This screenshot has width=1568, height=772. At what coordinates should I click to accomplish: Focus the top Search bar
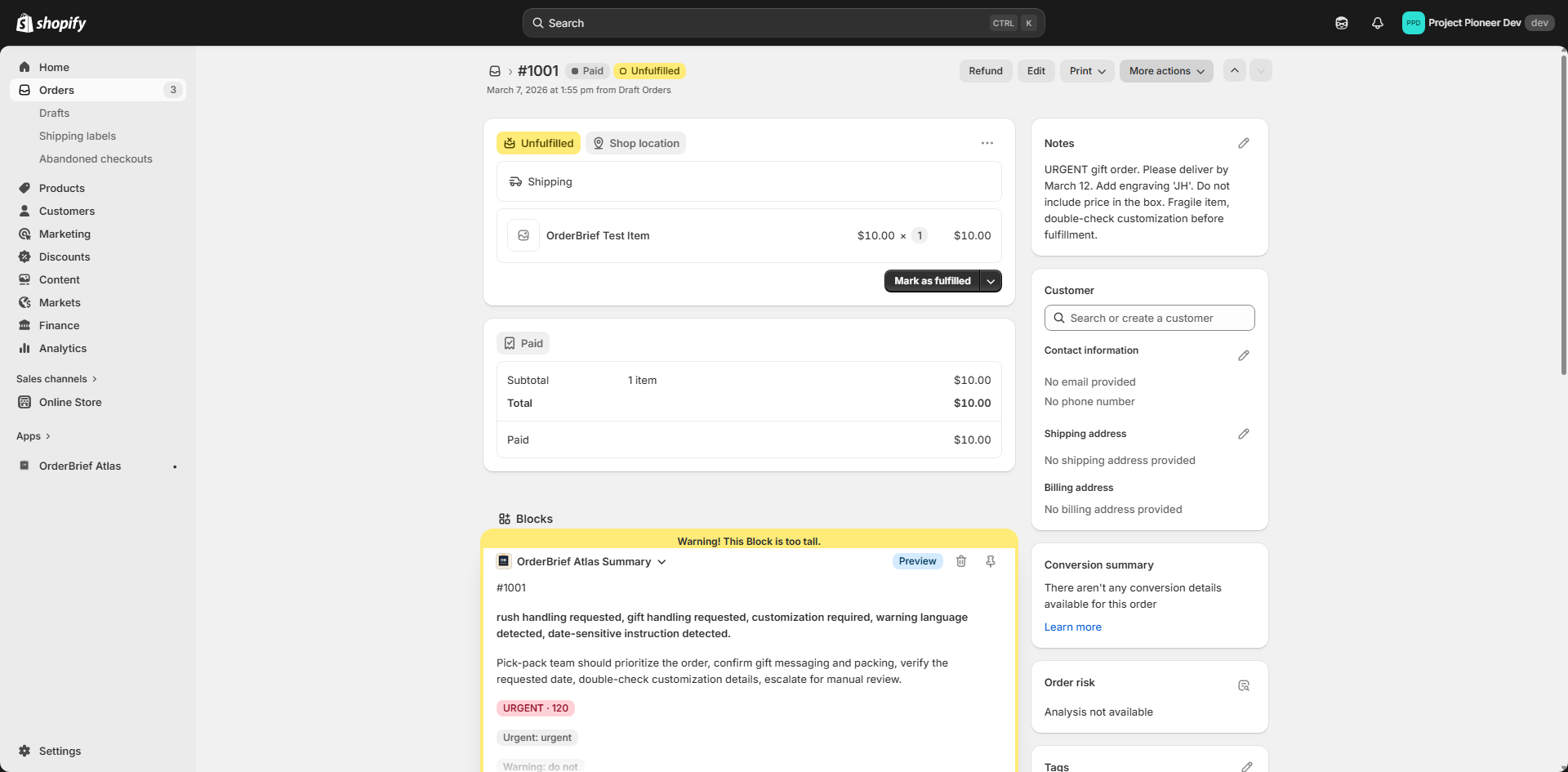(784, 23)
